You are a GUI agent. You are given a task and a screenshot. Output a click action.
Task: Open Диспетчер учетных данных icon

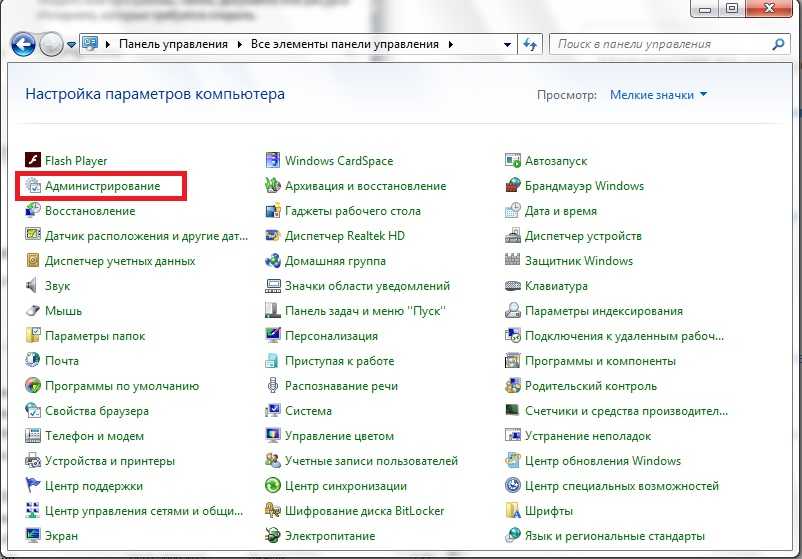pyautogui.click(x=33, y=260)
